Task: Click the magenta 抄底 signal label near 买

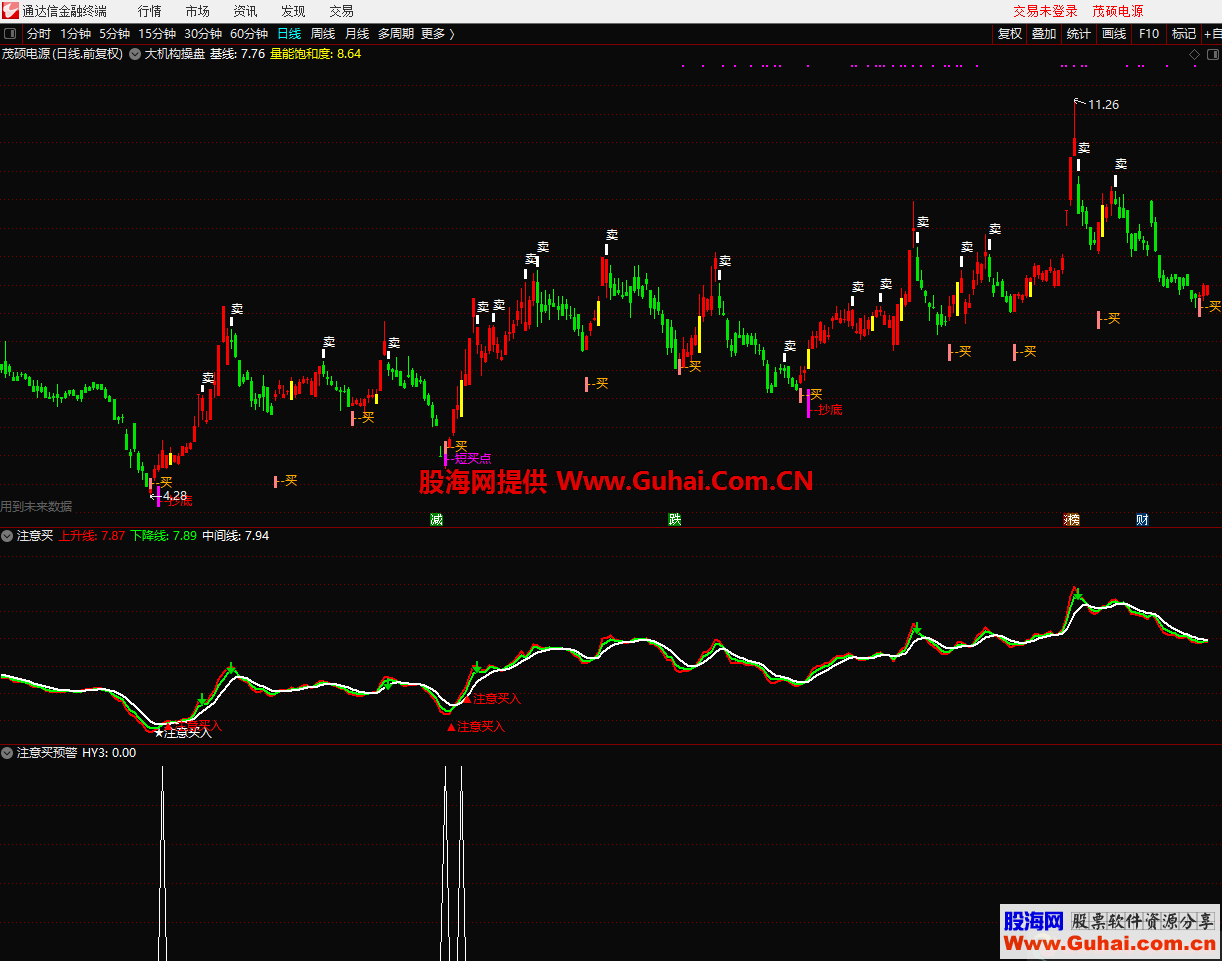Action: (x=830, y=409)
